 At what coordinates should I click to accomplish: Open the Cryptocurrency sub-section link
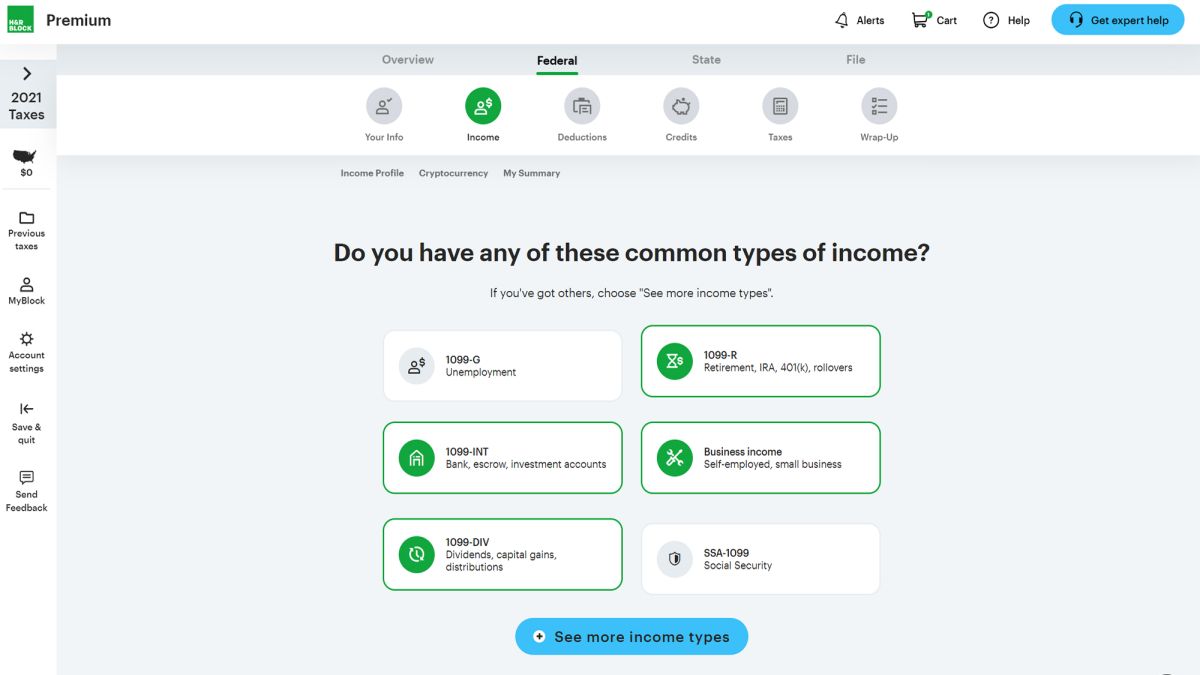(x=453, y=173)
